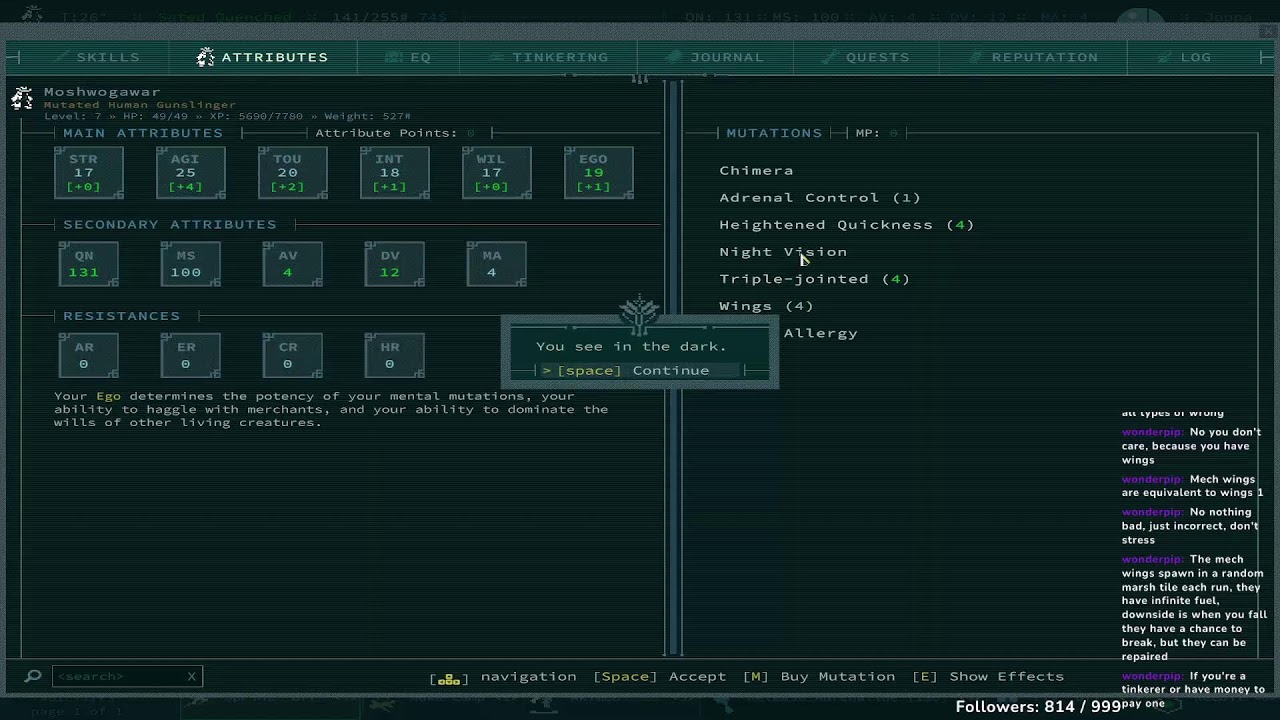Click Continue in the popup dialog
The width and height of the screenshot is (1280, 720).
(640, 371)
